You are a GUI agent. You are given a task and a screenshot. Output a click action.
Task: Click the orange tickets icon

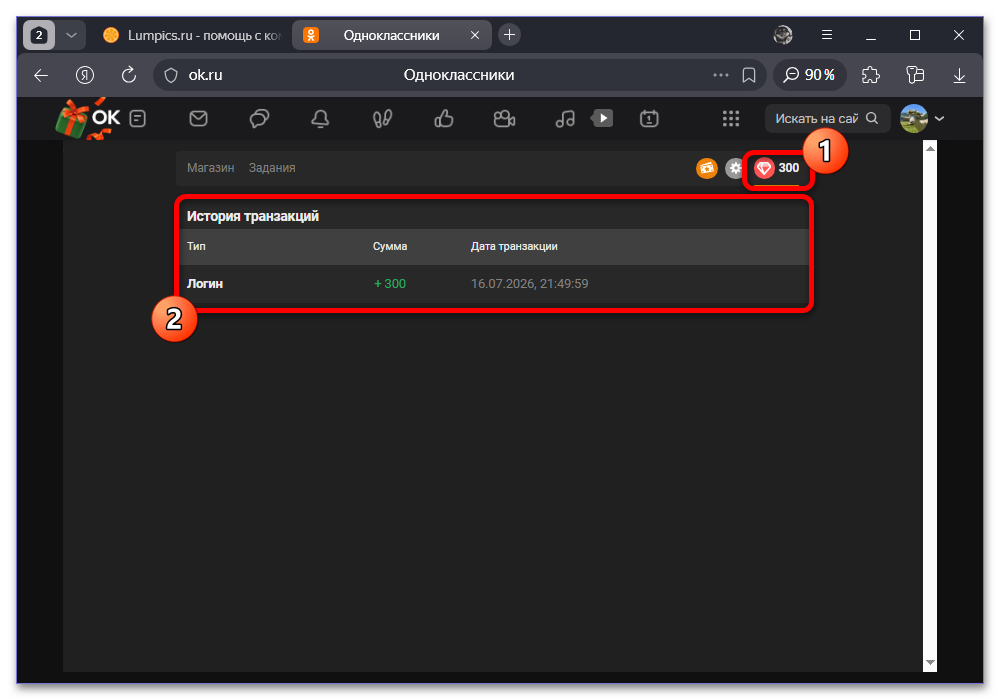pos(707,168)
